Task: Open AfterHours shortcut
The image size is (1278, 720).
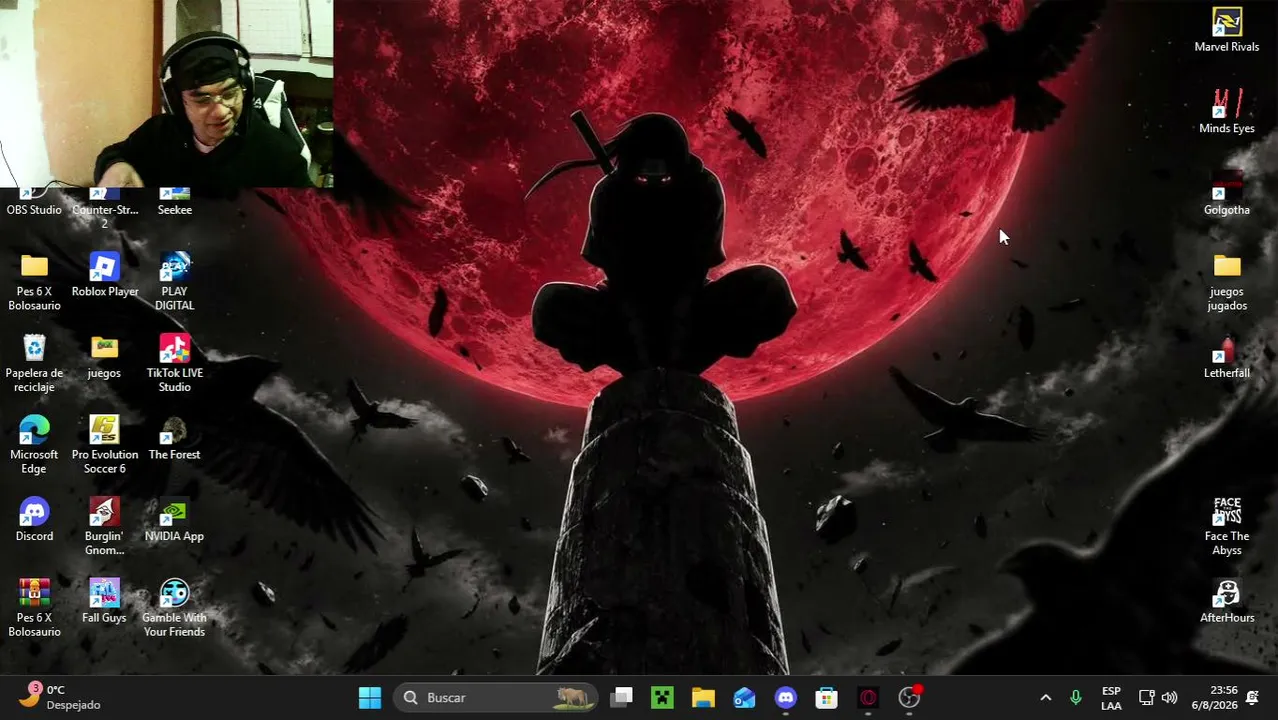Action: 1227,602
